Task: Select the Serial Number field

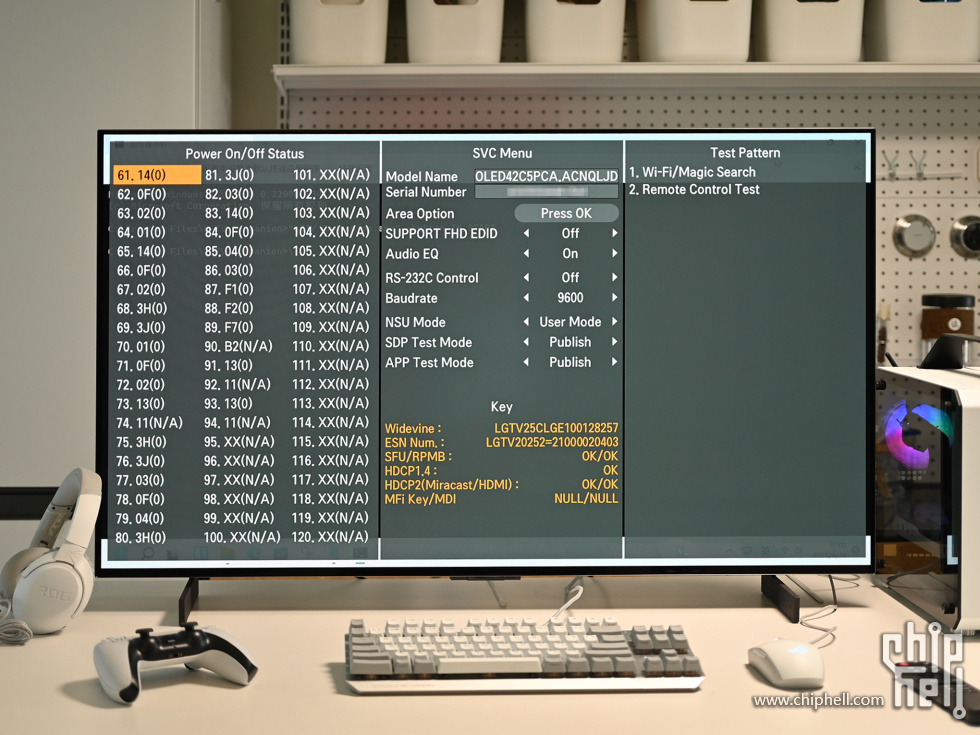Action: pos(546,192)
